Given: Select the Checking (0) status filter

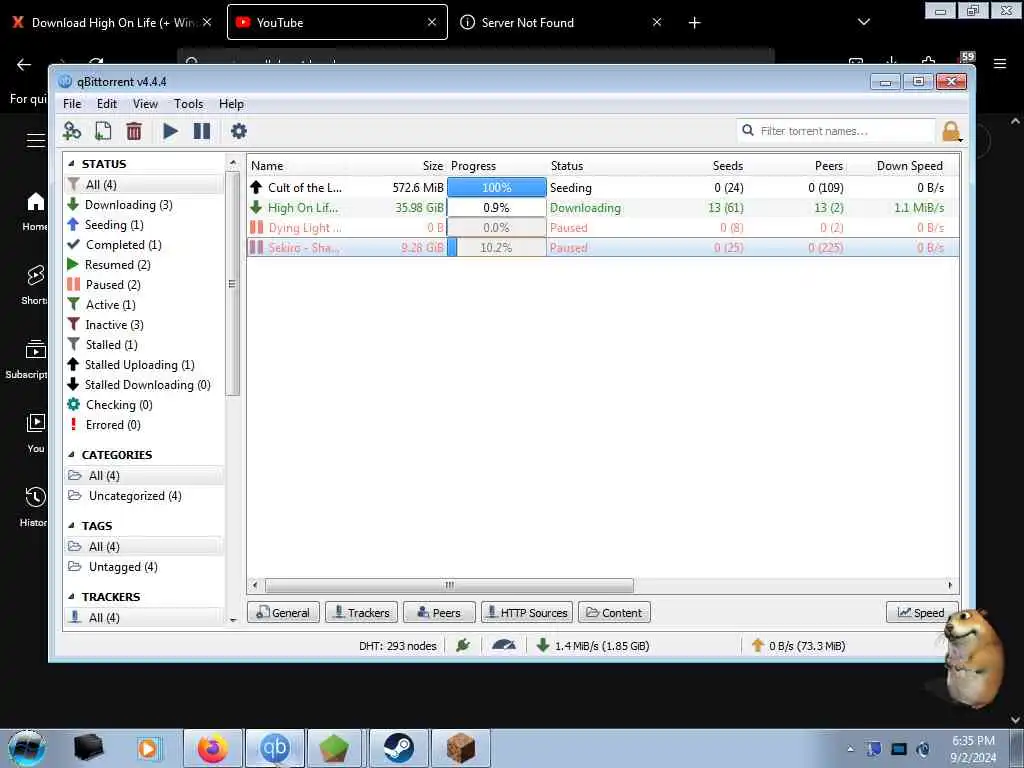Looking at the screenshot, I should pyautogui.click(x=119, y=405).
